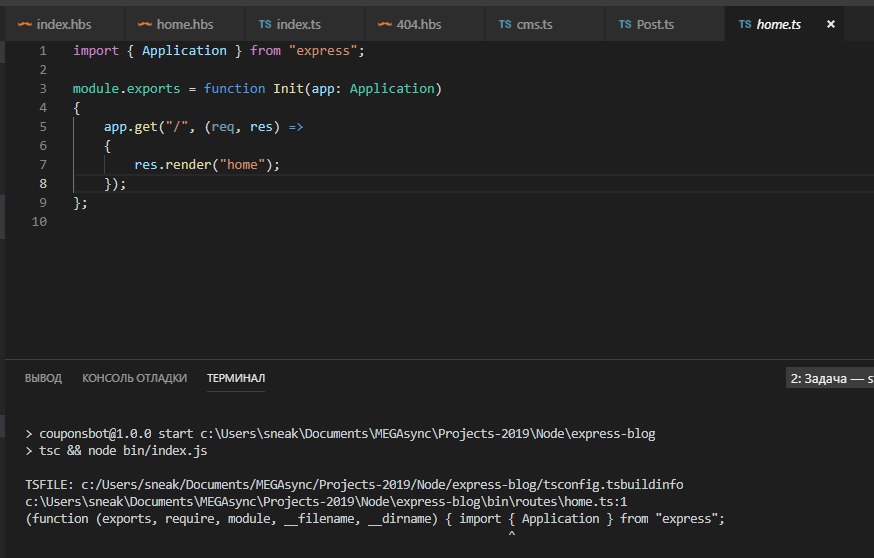Screen dimensions: 874x558
Task: Click the '(function (exports, require' terminal line
Action: (x=375, y=518)
